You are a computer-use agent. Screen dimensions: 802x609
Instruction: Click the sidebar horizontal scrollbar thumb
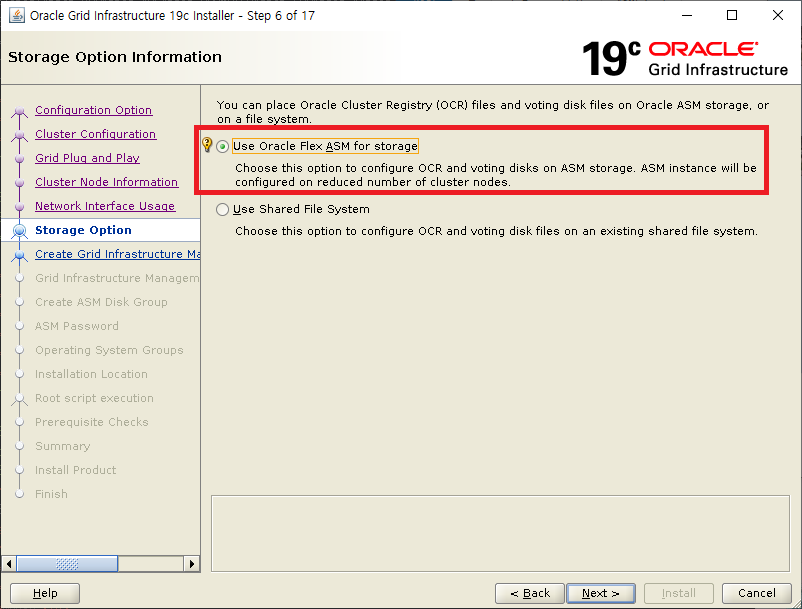click(x=67, y=564)
